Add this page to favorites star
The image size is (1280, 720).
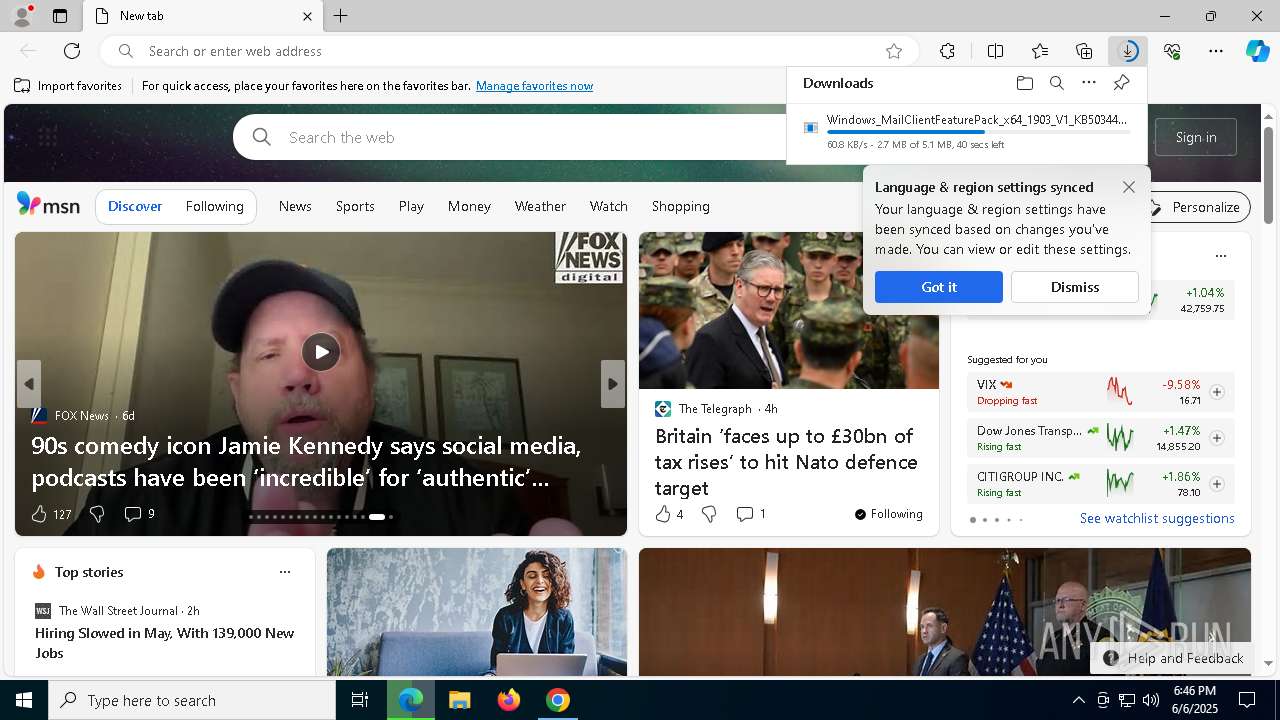[894, 51]
